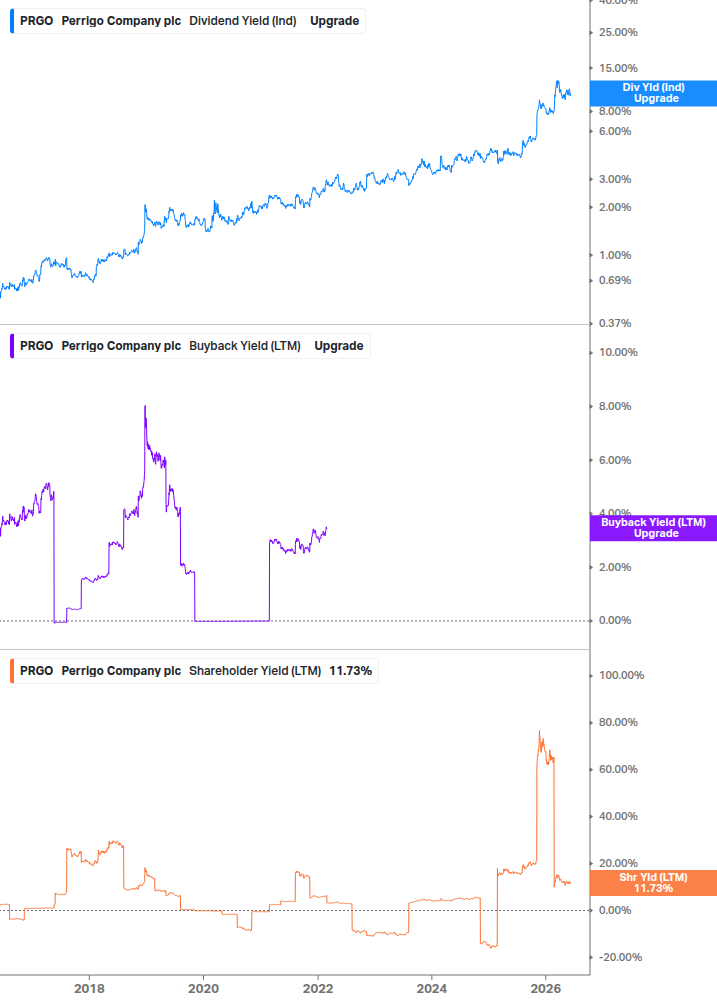717x1005 pixels.
Task: Click the 2022 label on the time axis
Action: [x=318, y=989]
